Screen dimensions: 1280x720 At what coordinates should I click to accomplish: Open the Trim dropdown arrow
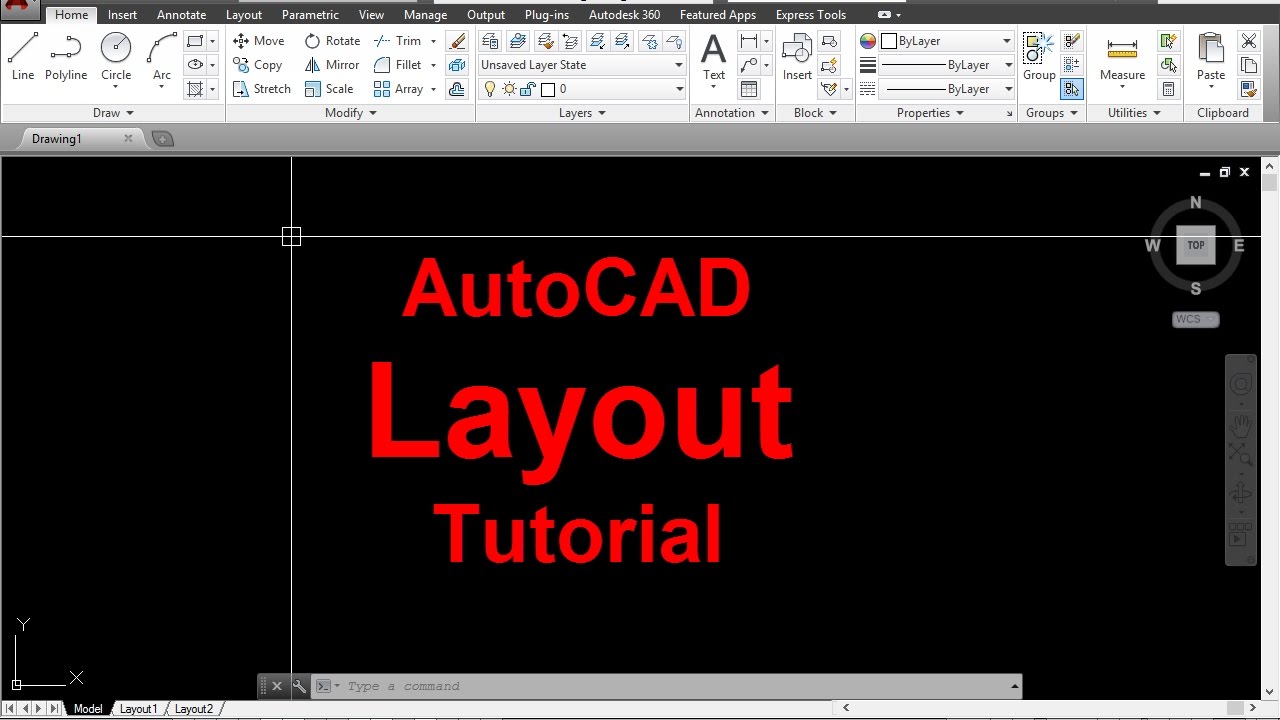coord(433,41)
